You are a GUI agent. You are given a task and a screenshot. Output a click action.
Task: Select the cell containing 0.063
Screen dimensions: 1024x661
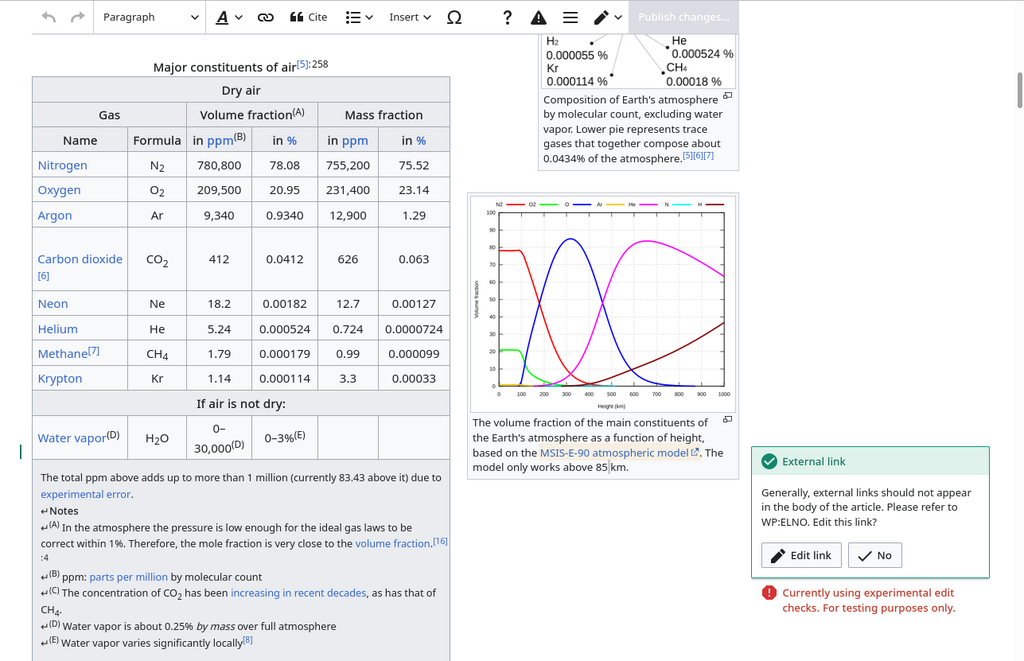coord(414,259)
